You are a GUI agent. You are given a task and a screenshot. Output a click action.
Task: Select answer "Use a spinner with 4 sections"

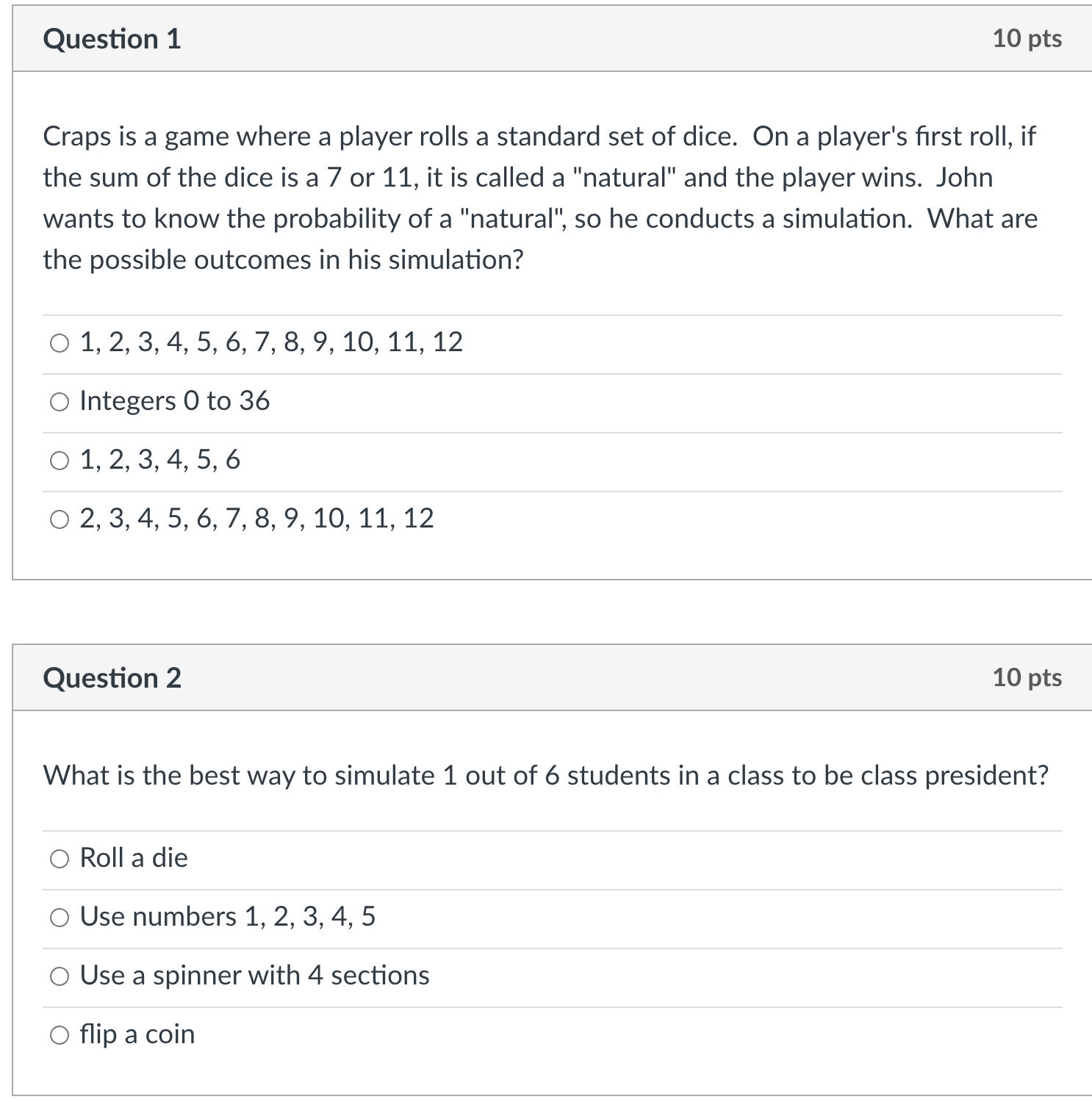click(x=60, y=976)
